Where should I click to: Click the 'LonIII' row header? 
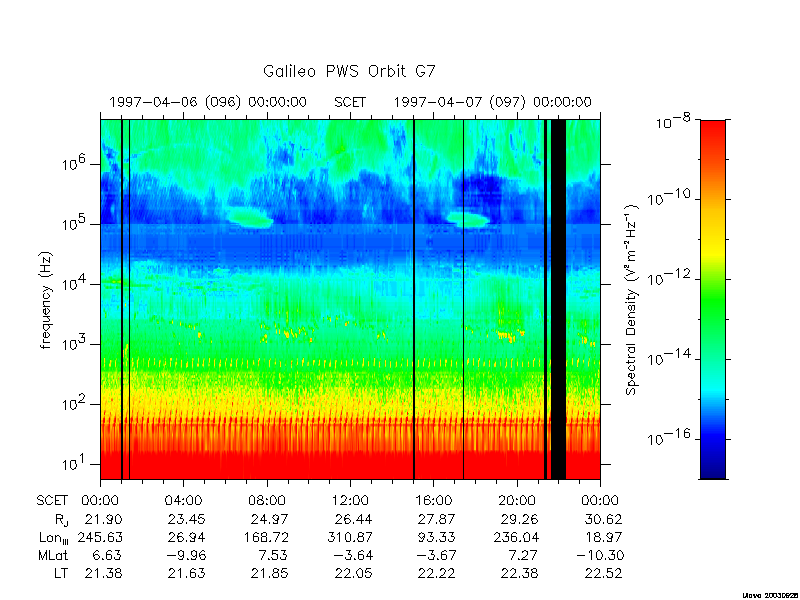(x=54, y=538)
